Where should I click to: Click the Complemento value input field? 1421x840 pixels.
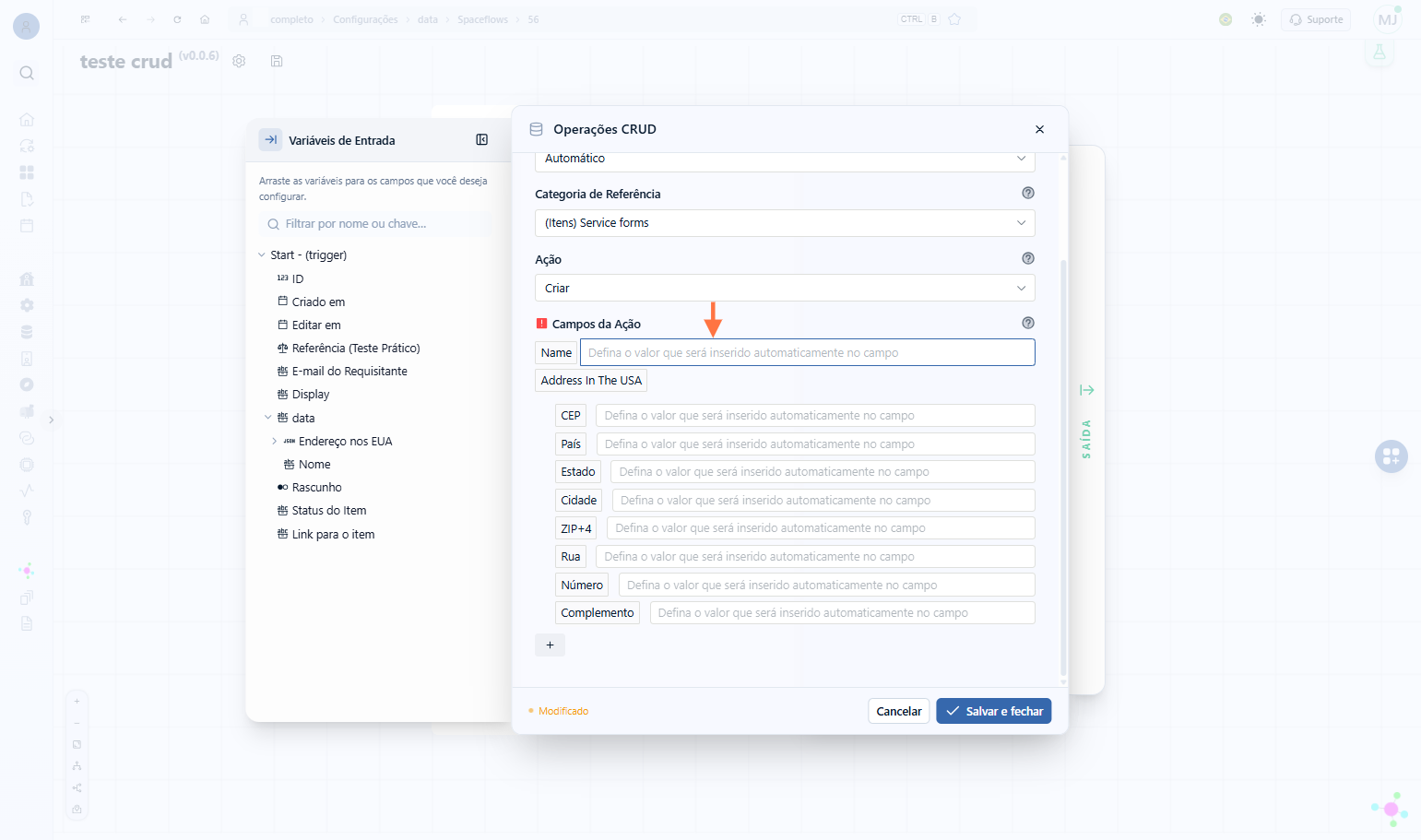(x=842, y=613)
